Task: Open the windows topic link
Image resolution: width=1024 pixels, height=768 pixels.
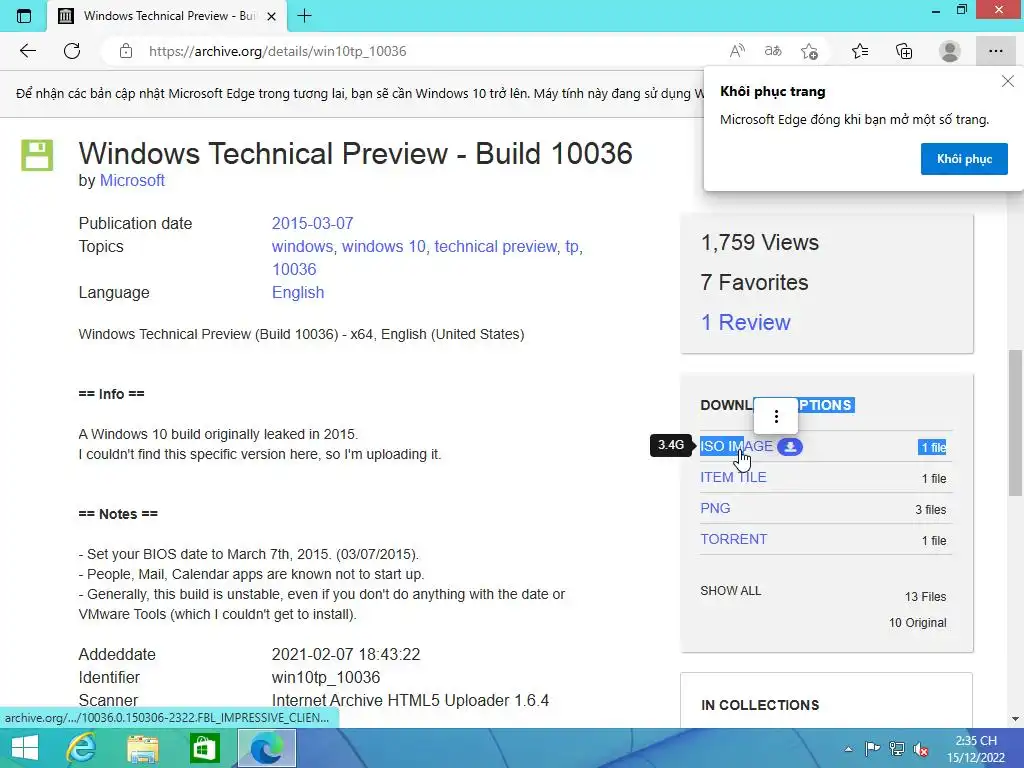Action: pos(302,246)
